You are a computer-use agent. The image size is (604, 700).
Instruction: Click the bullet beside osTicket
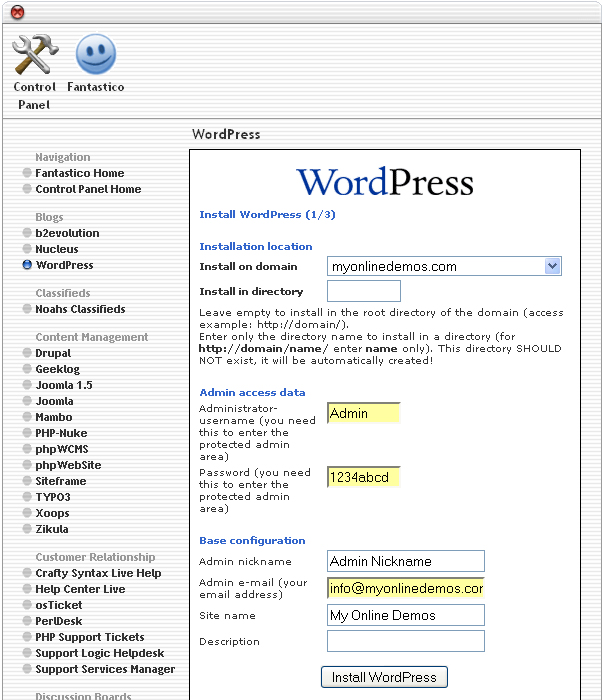[x=27, y=605]
